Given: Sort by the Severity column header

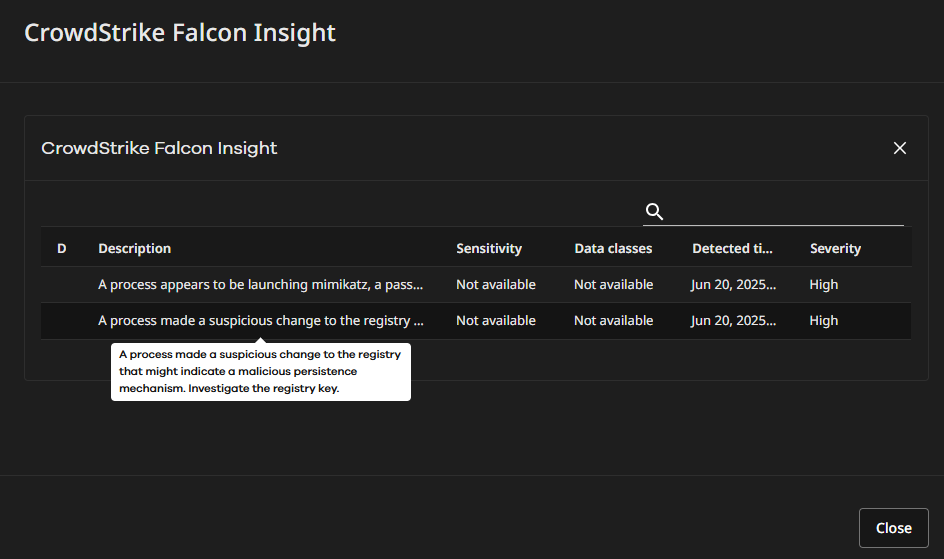Looking at the screenshot, I should point(835,249).
